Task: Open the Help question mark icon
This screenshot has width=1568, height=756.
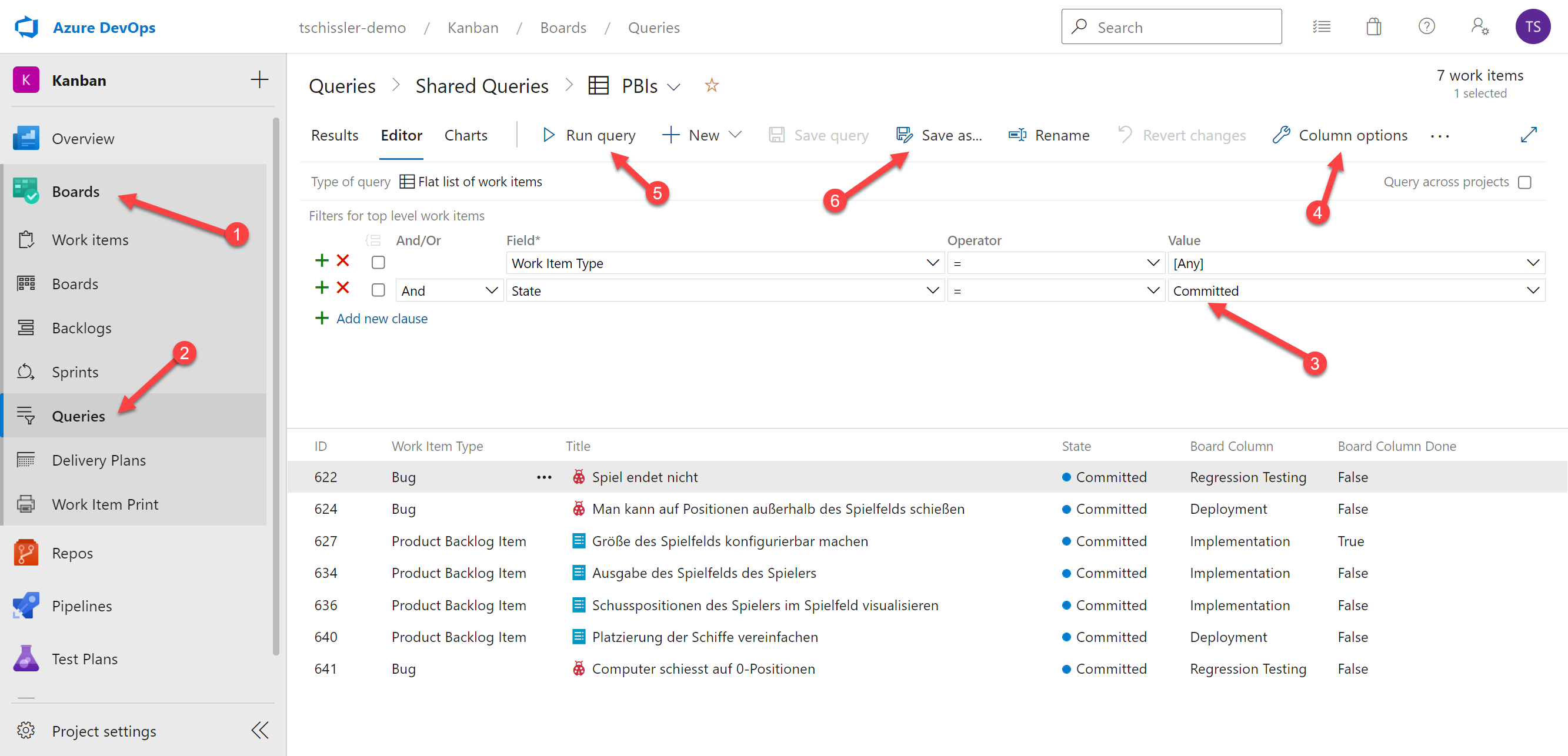Action: pyautogui.click(x=1426, y=27)
